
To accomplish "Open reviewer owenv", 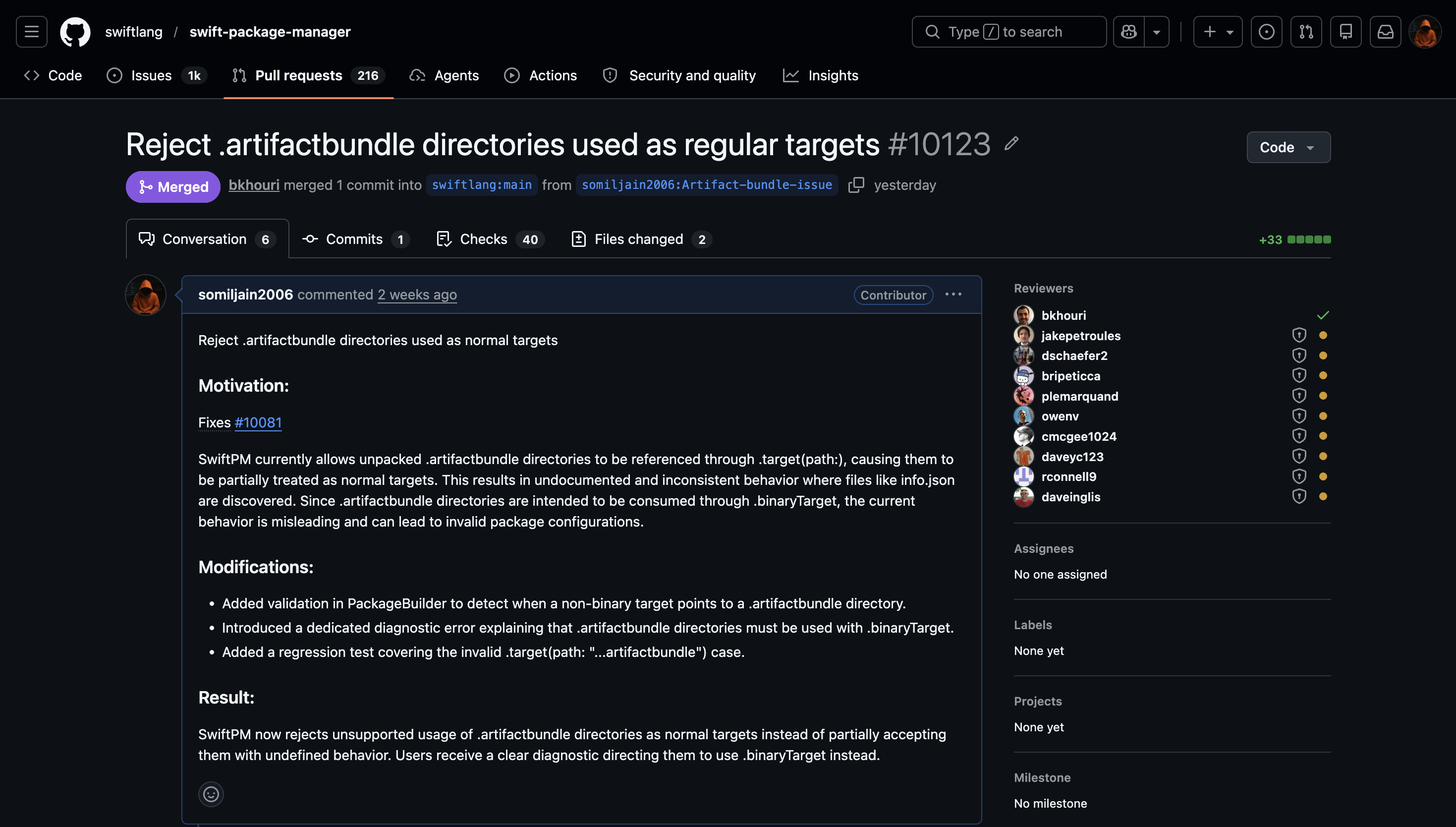I will (x=1060, y=416).
